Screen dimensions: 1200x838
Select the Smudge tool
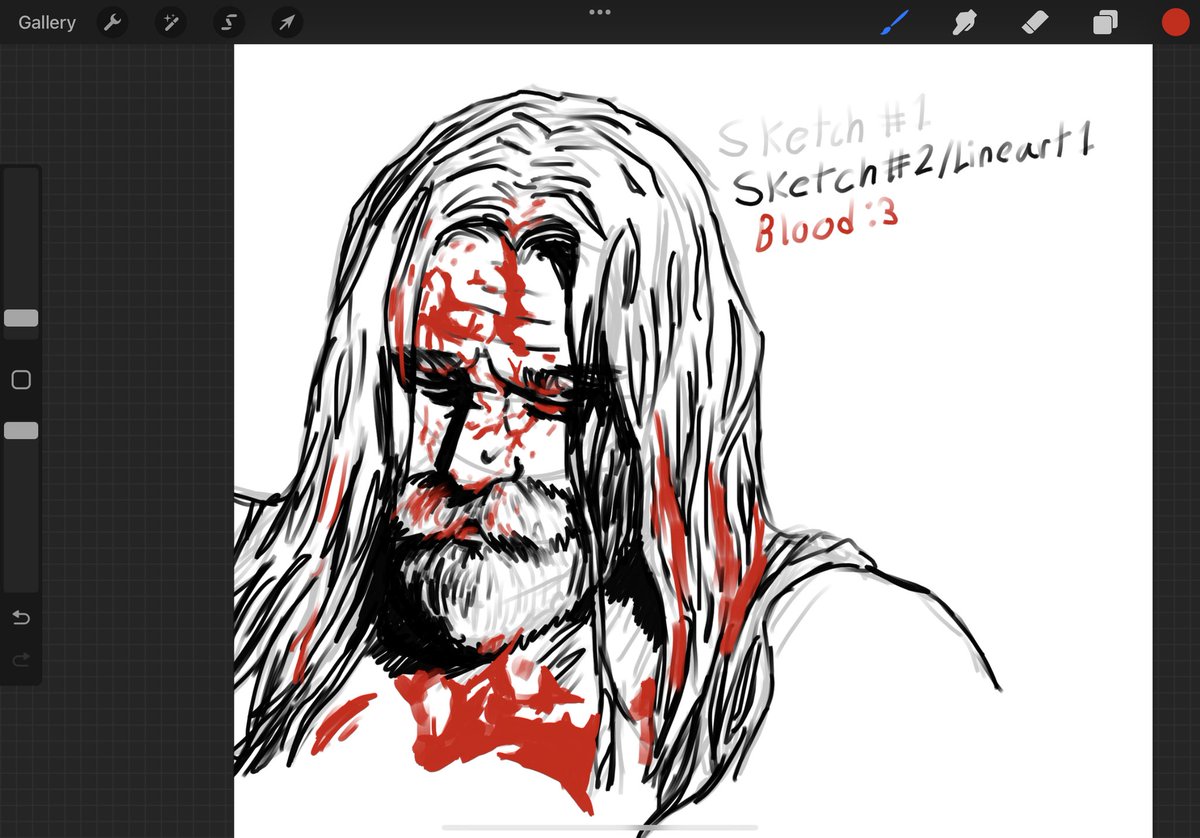(965, 22)
